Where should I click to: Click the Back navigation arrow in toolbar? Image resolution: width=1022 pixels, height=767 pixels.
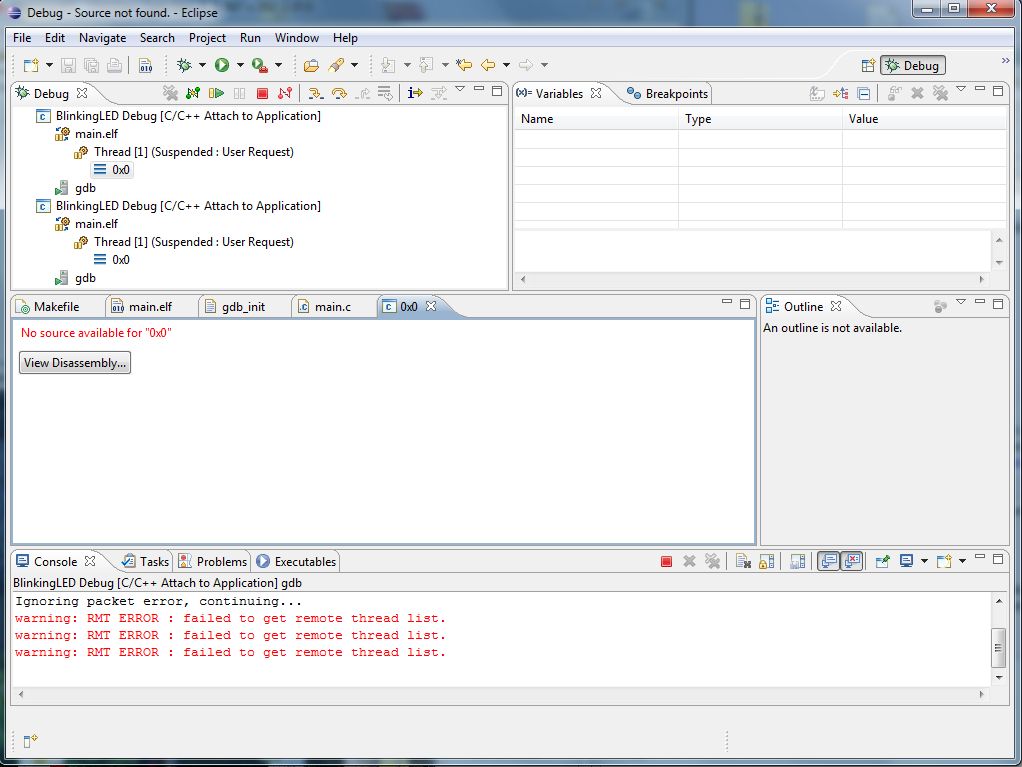(488, 65)
